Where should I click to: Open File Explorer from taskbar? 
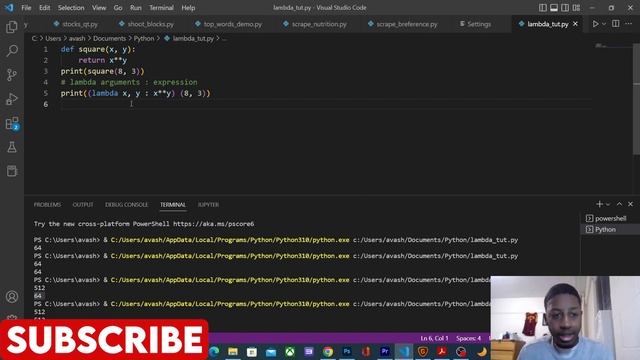point(233,351)
